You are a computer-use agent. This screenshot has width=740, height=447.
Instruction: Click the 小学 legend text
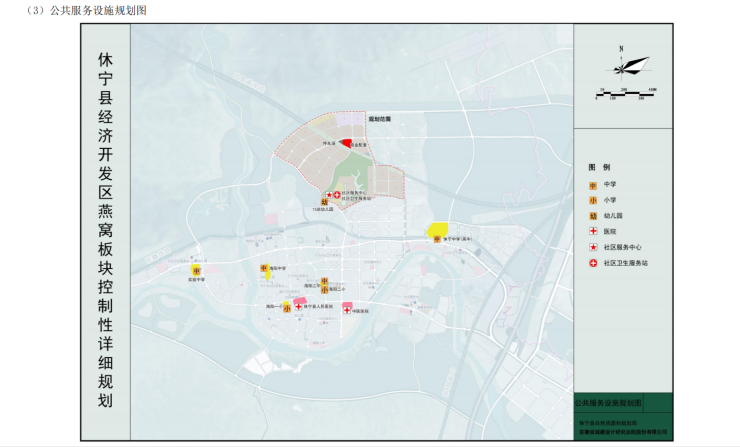coord(610,200)
